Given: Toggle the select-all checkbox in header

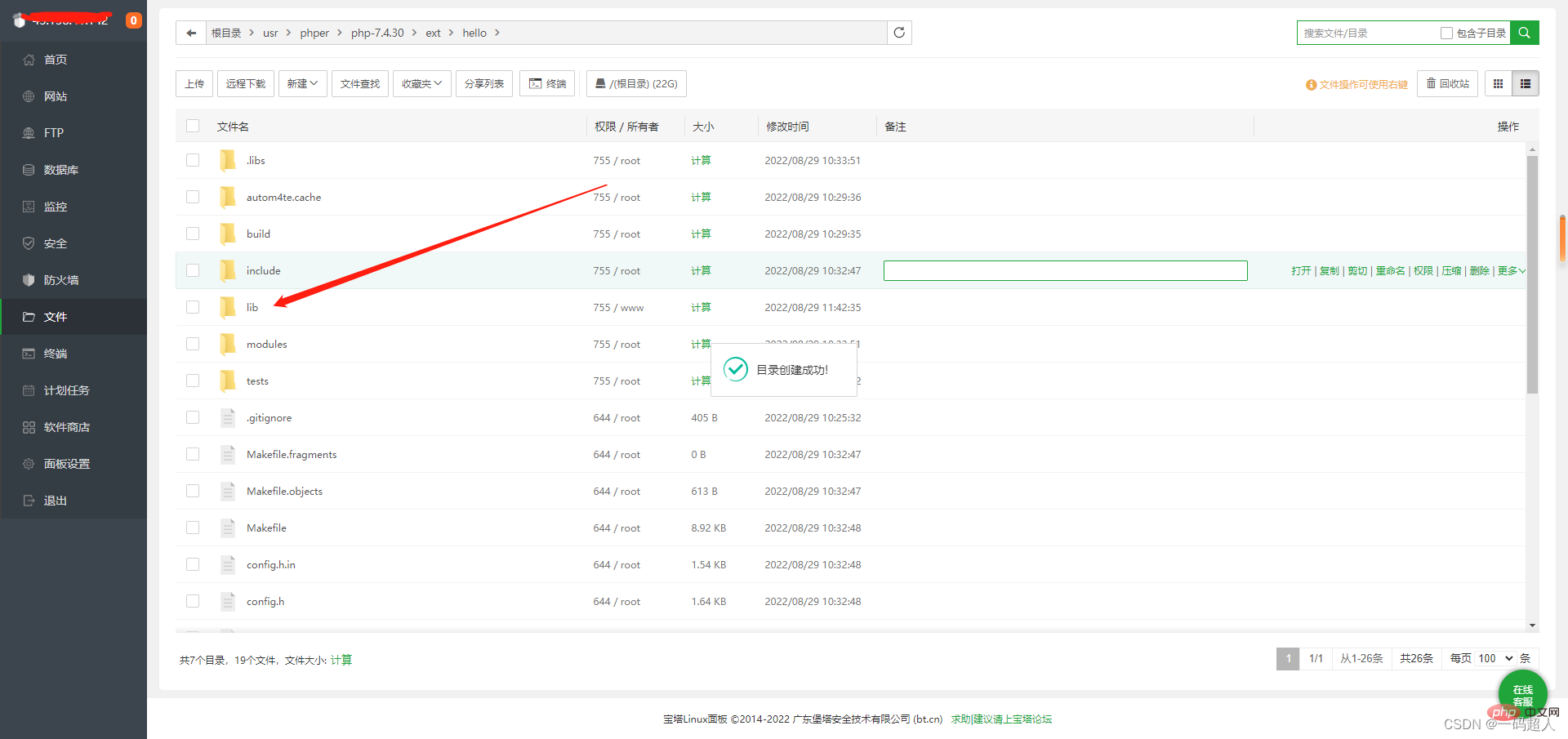Looking at the screenshot, I should pos(193,126).
